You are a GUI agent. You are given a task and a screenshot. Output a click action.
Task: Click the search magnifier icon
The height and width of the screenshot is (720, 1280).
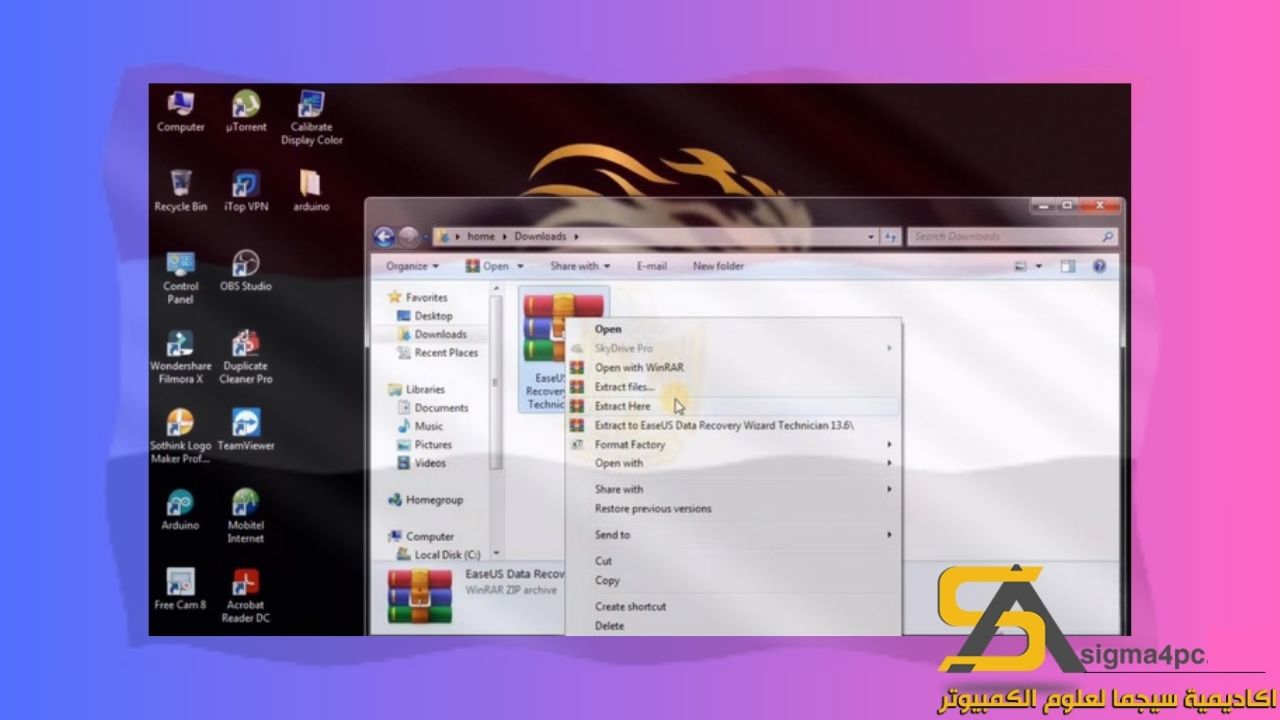tap(1107, 237)
